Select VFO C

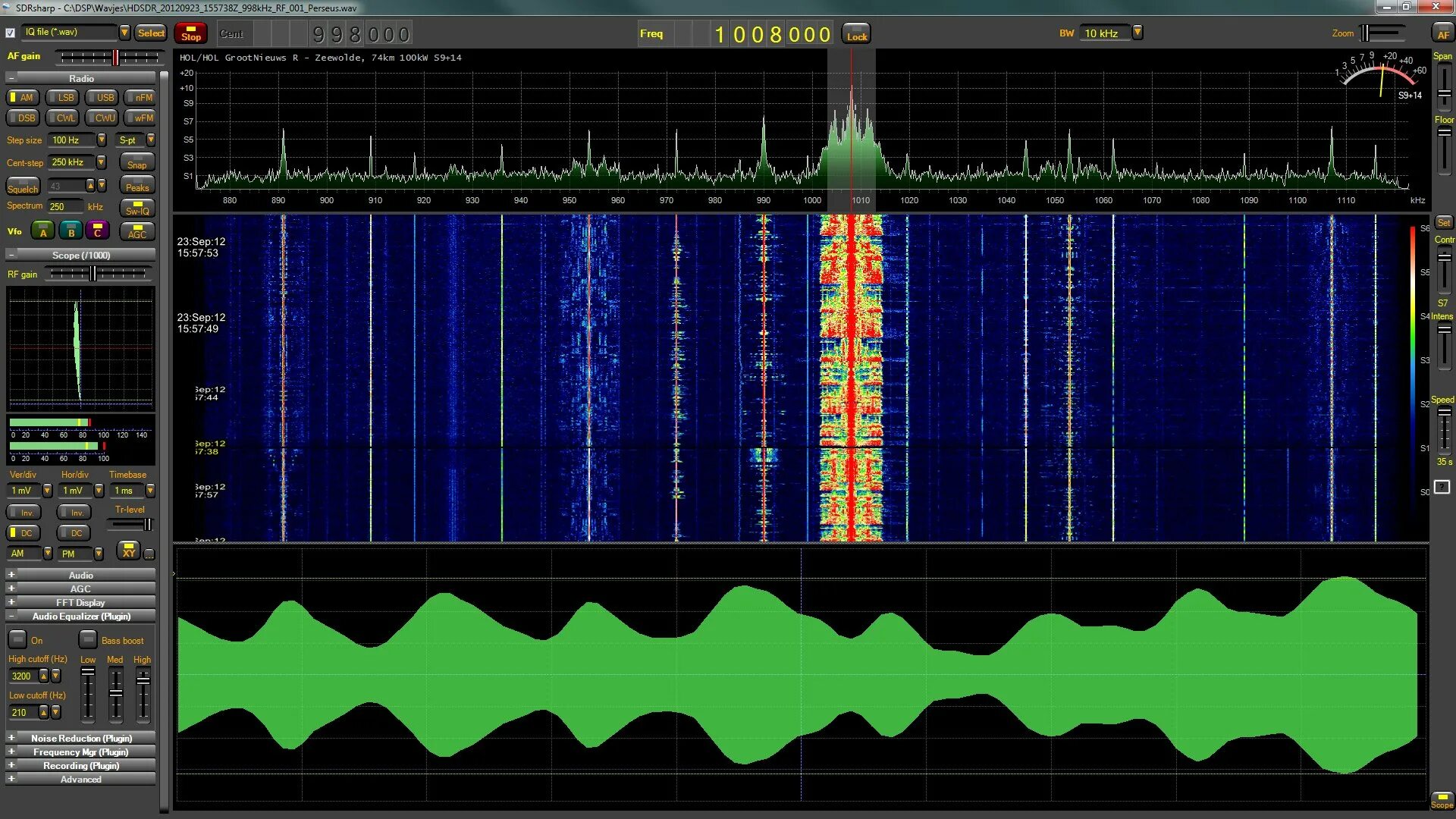(98, 231)
